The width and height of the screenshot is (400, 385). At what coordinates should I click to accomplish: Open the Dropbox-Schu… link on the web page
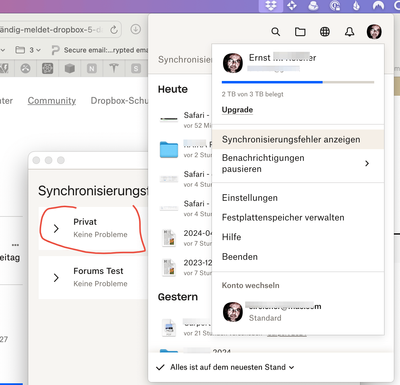[119, 101]
